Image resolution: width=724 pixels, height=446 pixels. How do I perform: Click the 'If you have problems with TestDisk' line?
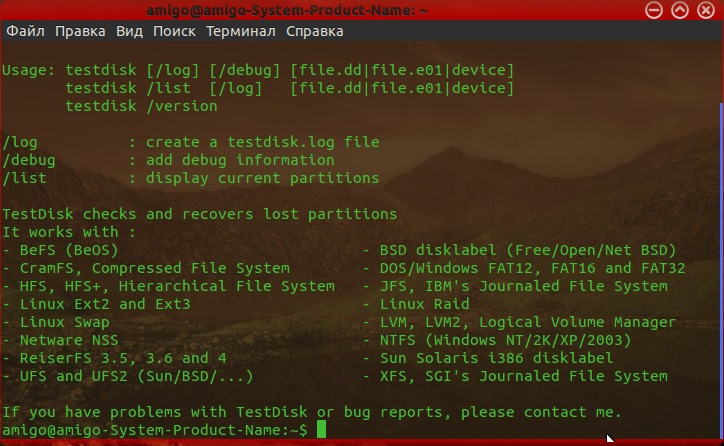(x=312, y=412)
